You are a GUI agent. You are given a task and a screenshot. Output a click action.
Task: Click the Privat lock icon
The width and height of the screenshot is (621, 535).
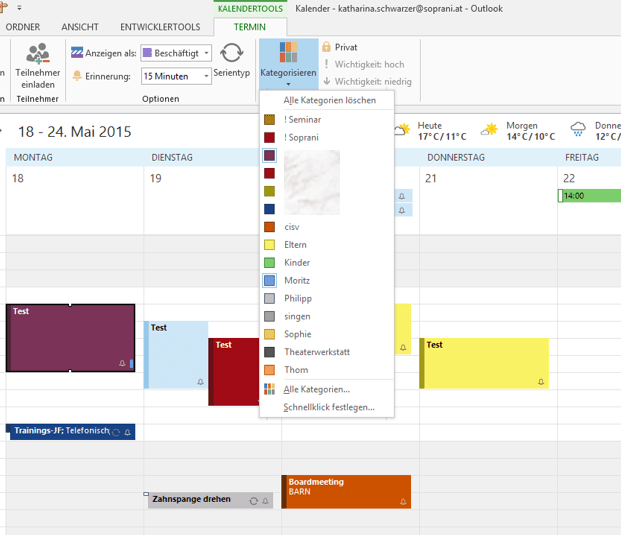326,47
